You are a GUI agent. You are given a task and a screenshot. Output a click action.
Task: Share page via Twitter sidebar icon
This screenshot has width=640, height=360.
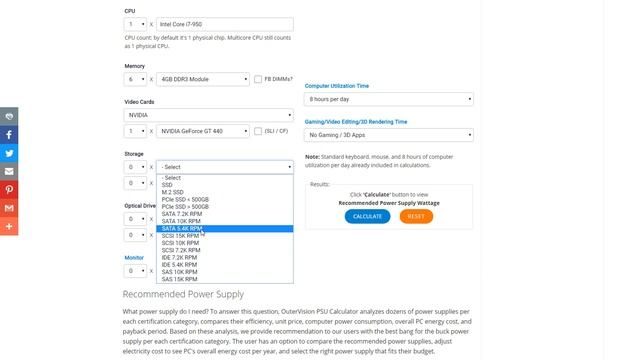click(9, 153)
